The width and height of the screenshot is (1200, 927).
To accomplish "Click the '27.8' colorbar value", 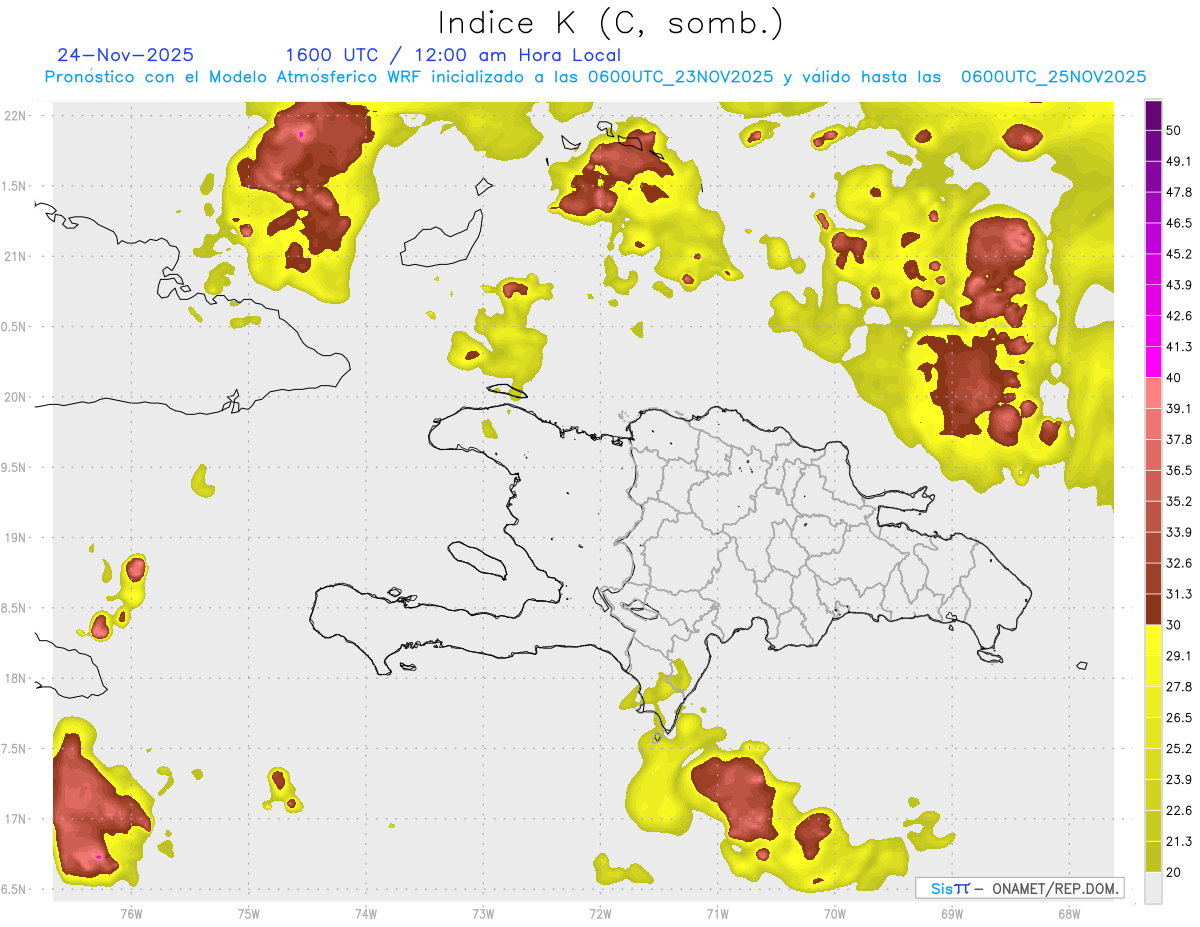I will point(1179,686).
